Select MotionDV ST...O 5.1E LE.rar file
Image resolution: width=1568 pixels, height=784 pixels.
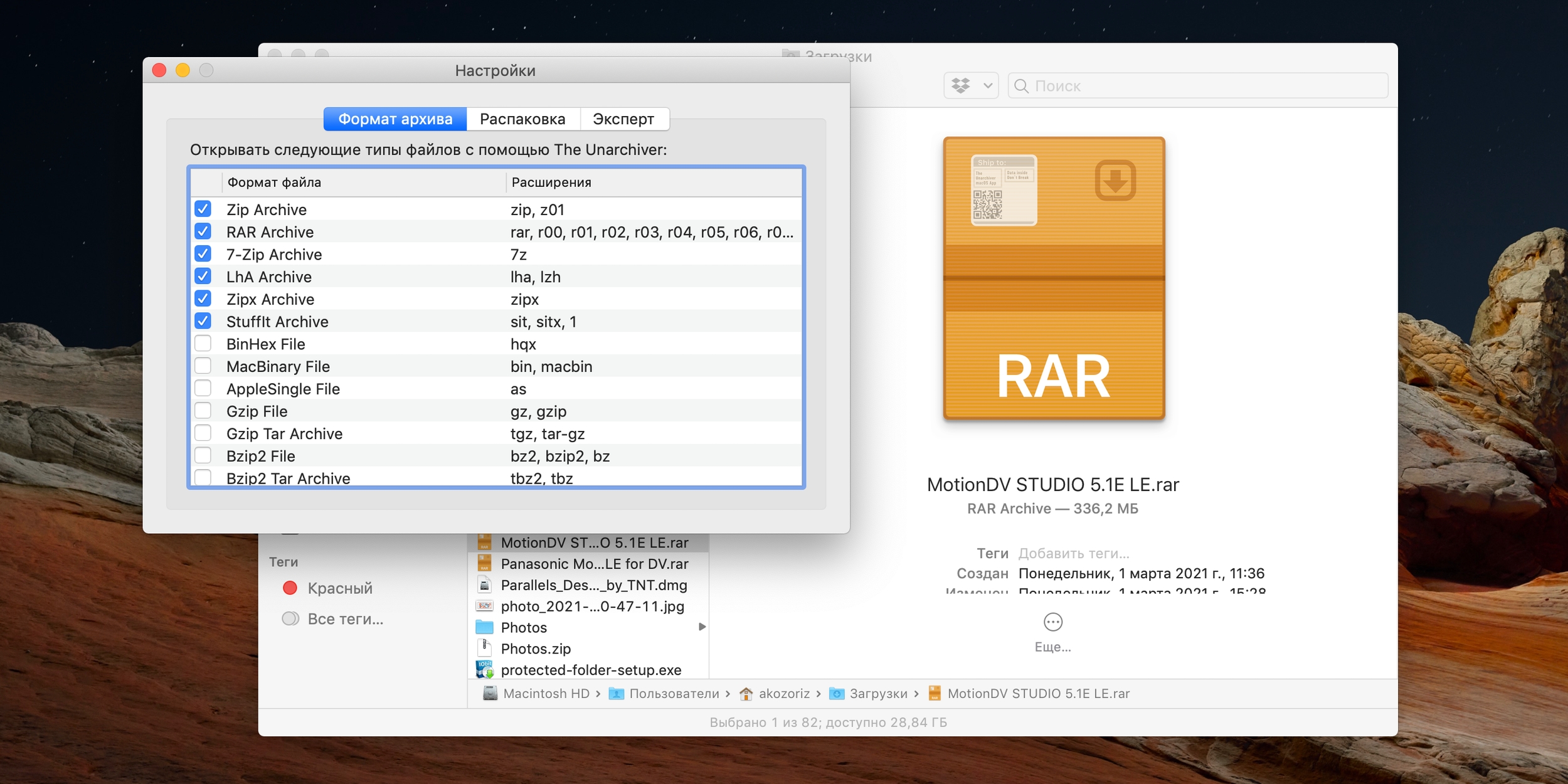(588, 543)
